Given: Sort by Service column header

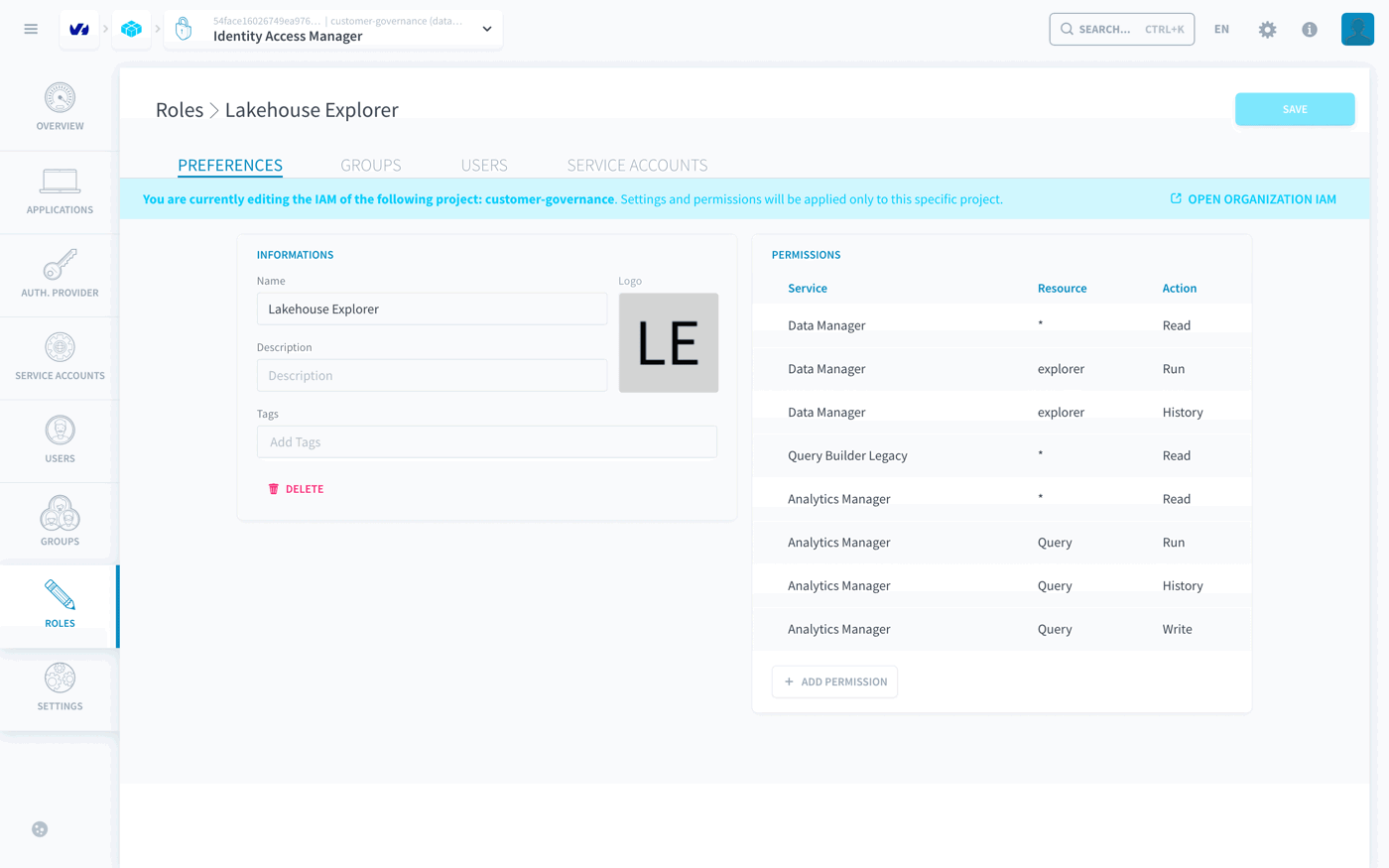Looking at the screenshot, I should tap(808, 289).
